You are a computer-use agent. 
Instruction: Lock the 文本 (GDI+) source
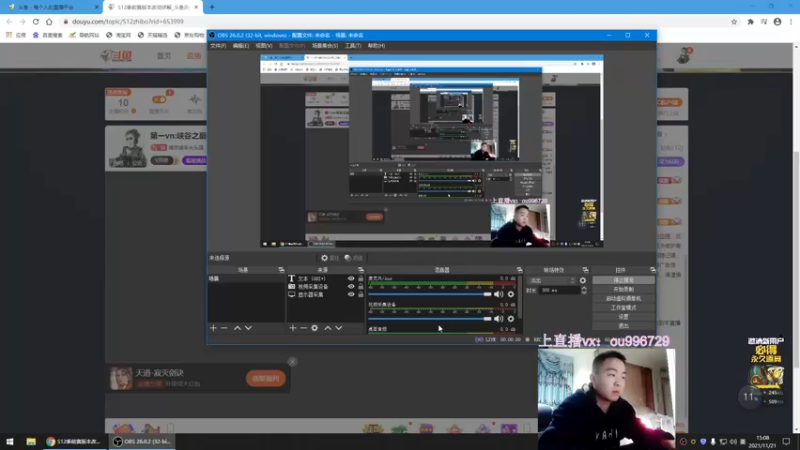point(361,279)
